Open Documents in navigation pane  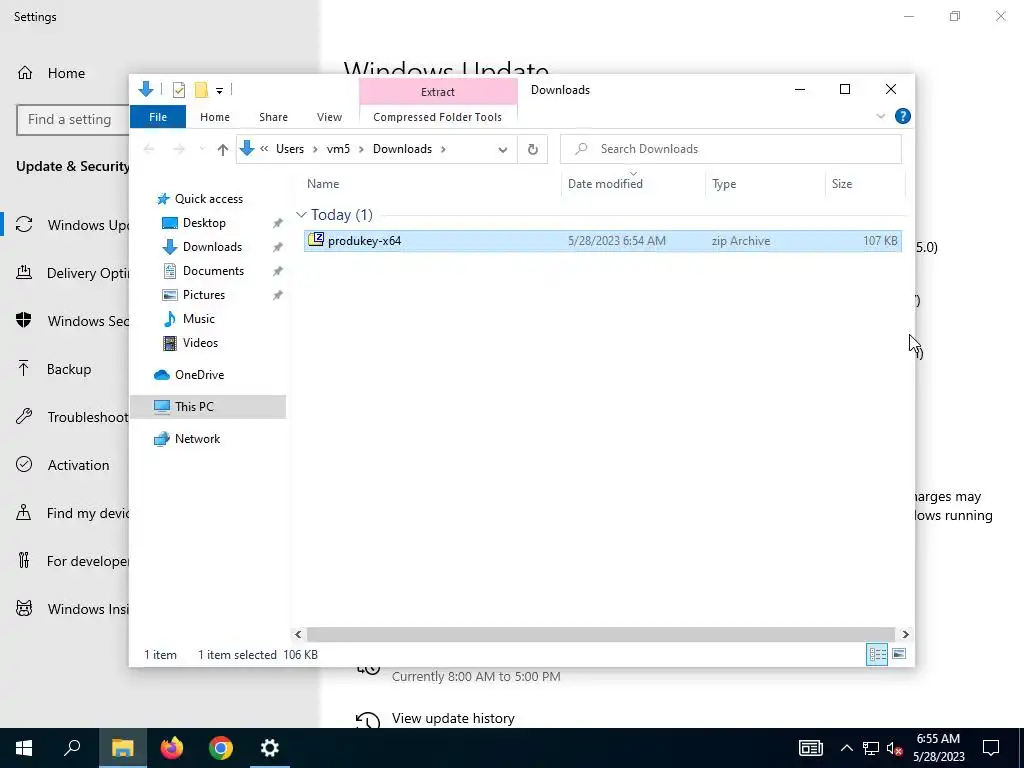[x=213, y=271]
